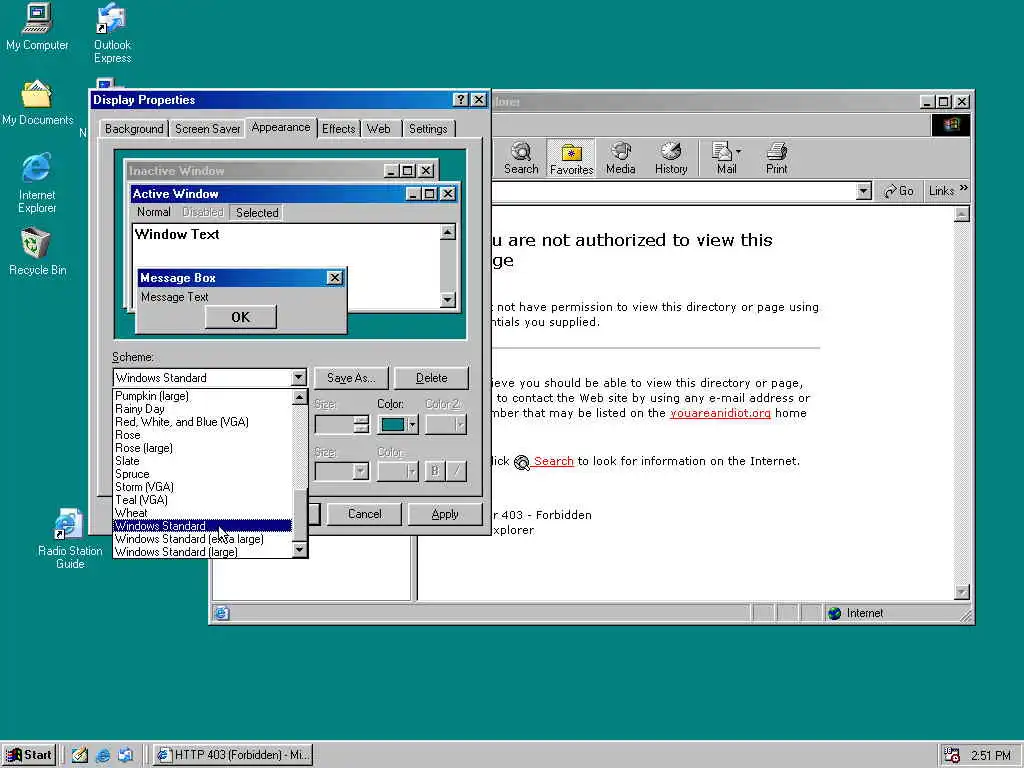The height and width of the screenshot is (768, 1024).
Task: Open Radio Station Guide shortcut
Action: coord(70,539)
